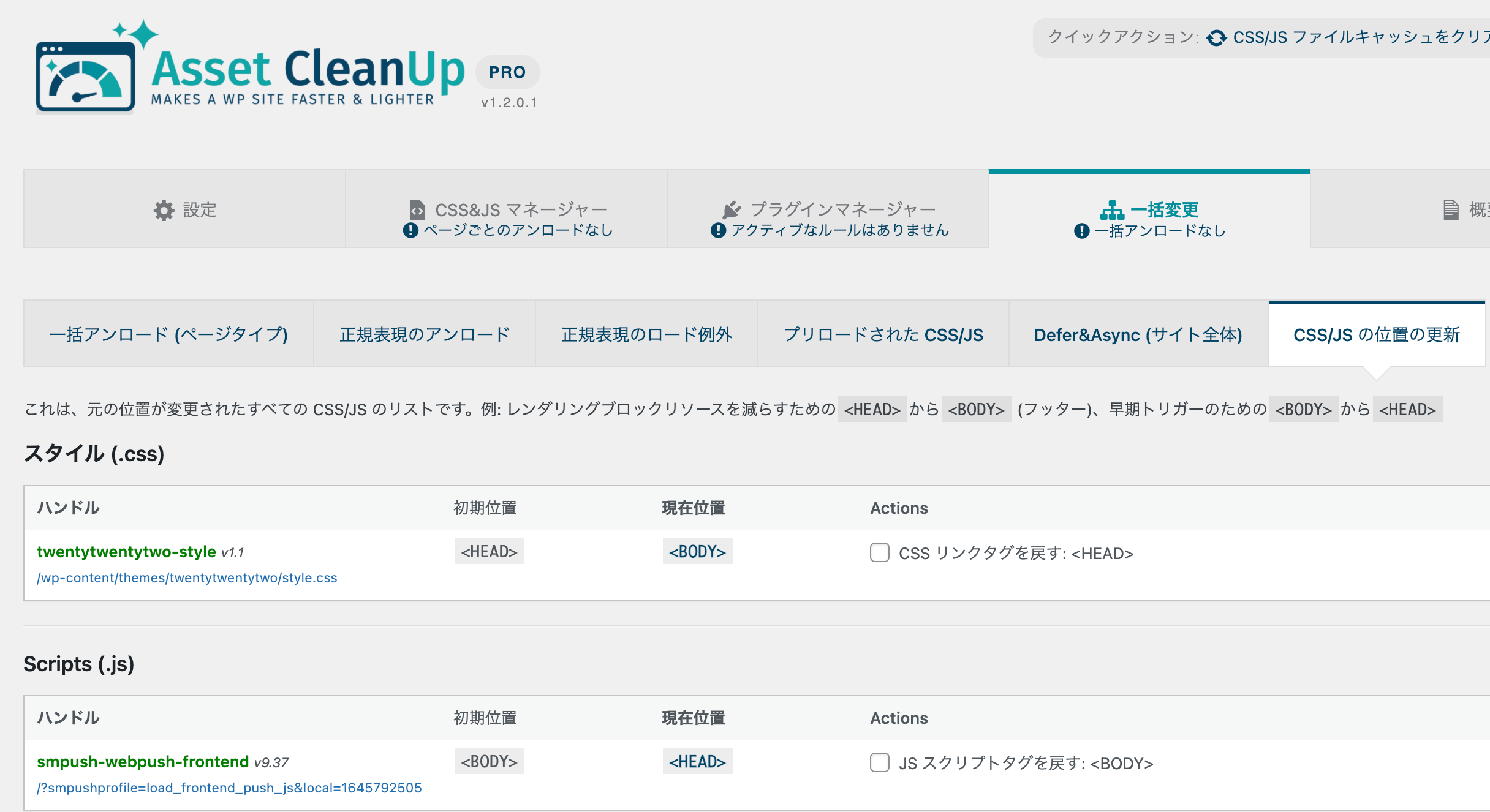Image resolution: width=1490 pixels, height=812 pixels.
Task: Open the /?smpushprofile=load_frontend_push_js link
Action: [x=229, y=788]
